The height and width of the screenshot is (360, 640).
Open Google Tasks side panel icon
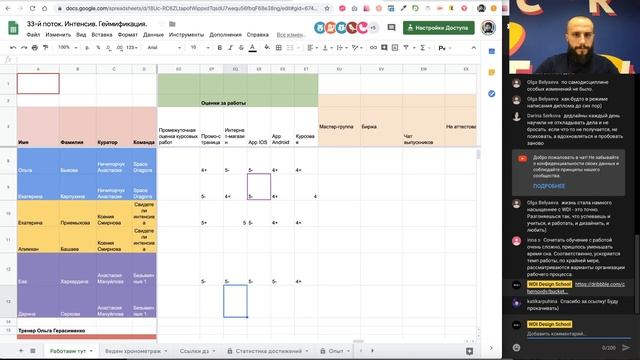(492, 94)
